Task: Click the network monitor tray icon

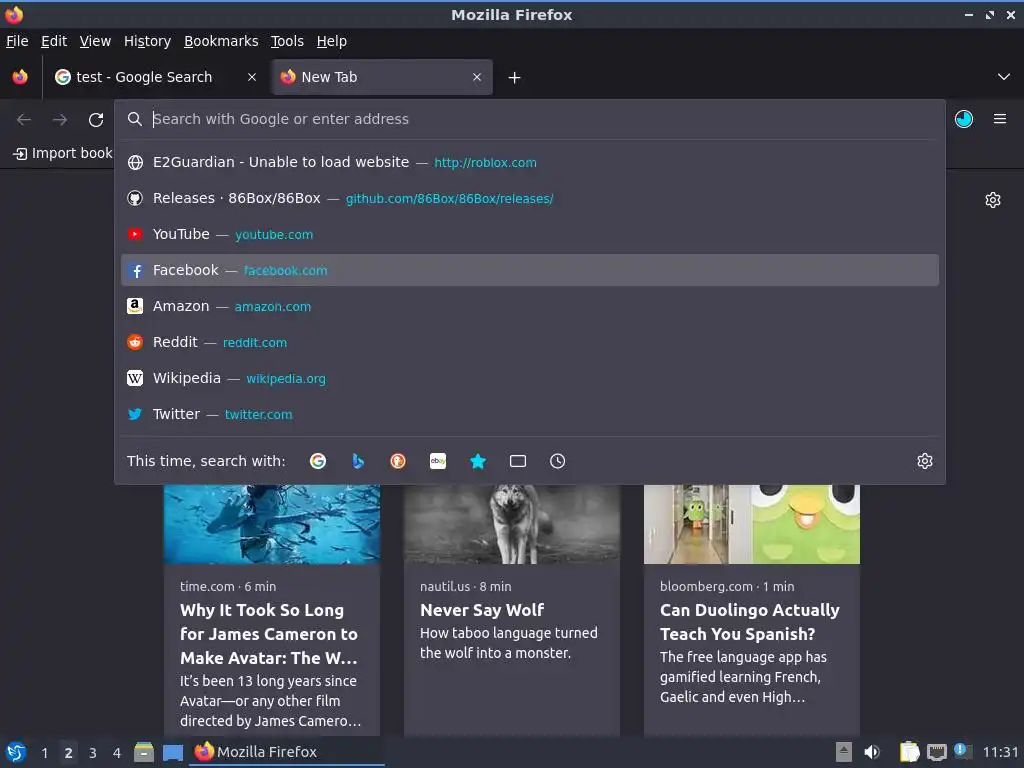Action: click(x=936, y=753)
